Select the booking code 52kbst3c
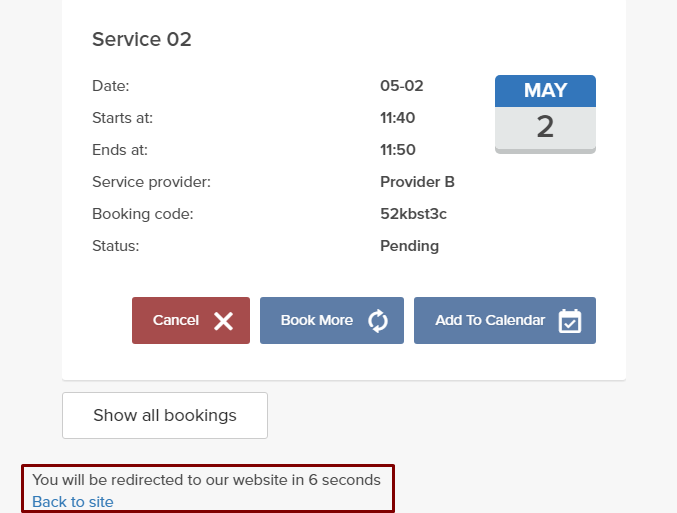 [x=413, y=214]
